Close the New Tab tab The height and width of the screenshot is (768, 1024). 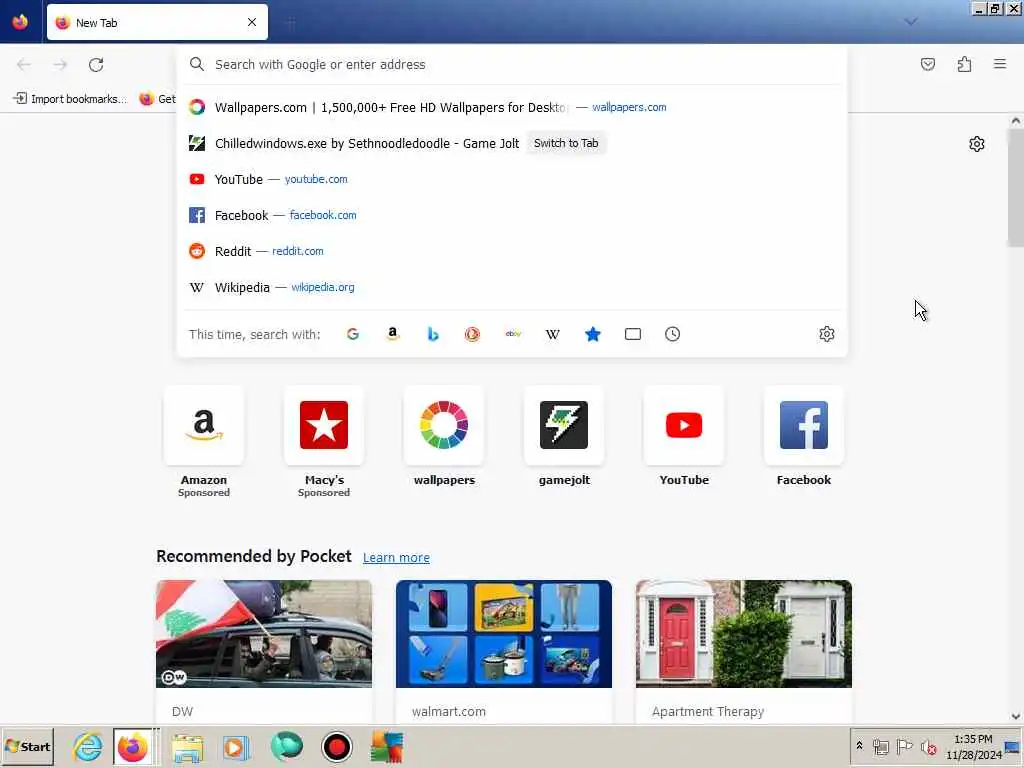252,22
